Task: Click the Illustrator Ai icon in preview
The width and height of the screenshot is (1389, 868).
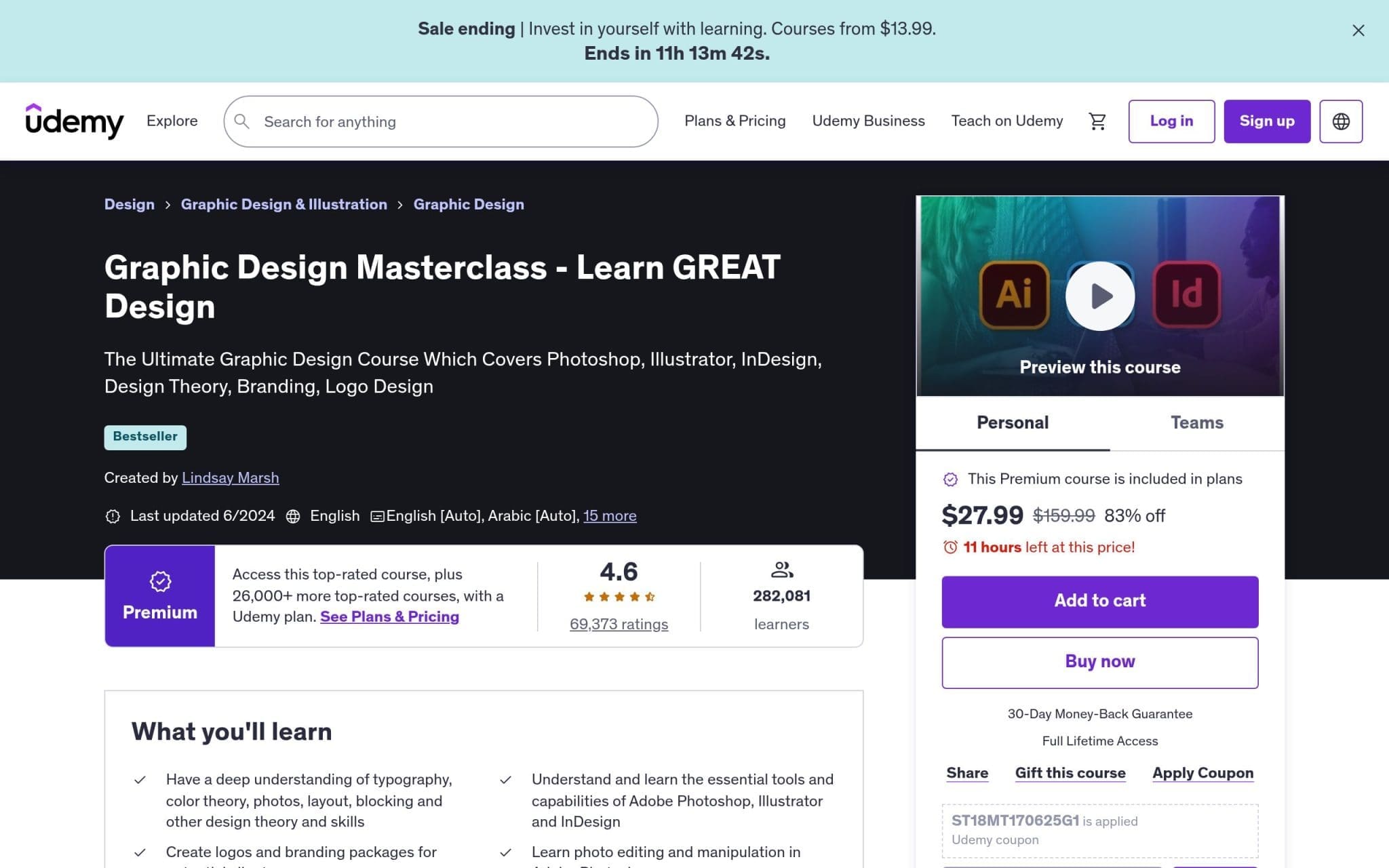Action: [x=1014, y=295]
